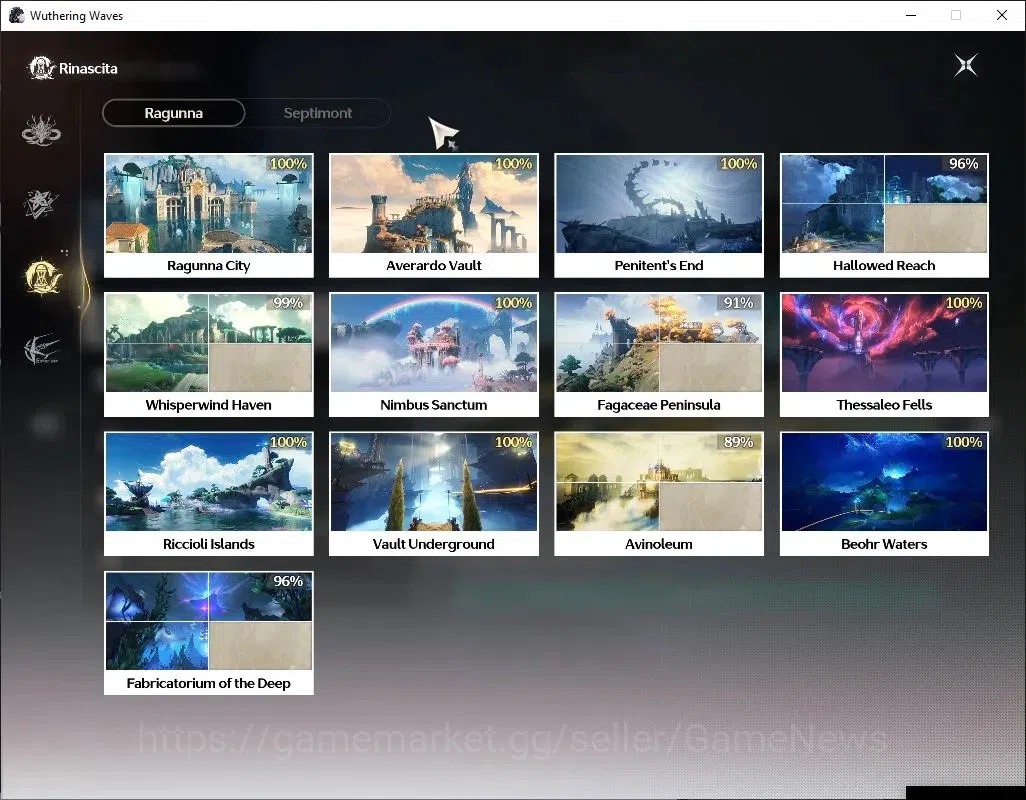Open the Nimbus Sanctum card

(x=434, y=355)
